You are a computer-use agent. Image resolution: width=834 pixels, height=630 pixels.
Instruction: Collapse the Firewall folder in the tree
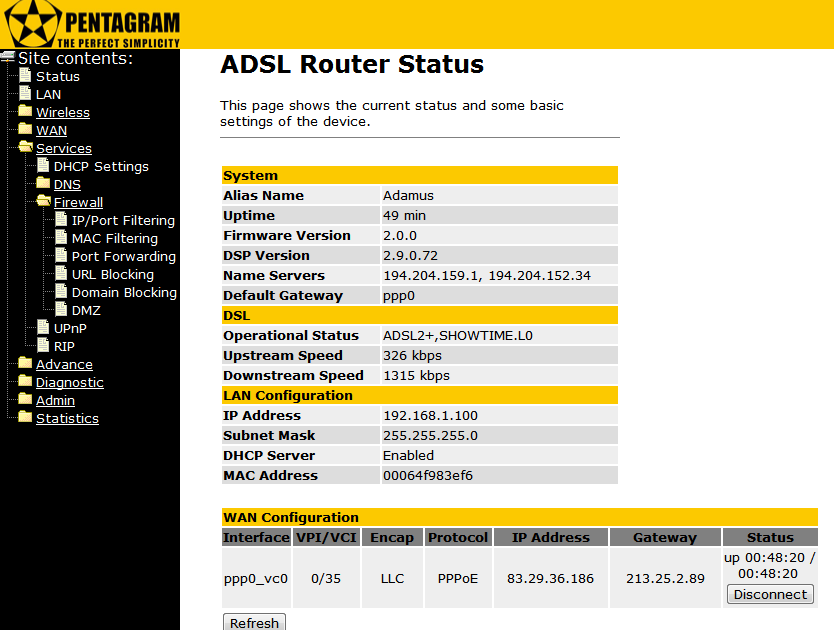(x=43, y=202)
